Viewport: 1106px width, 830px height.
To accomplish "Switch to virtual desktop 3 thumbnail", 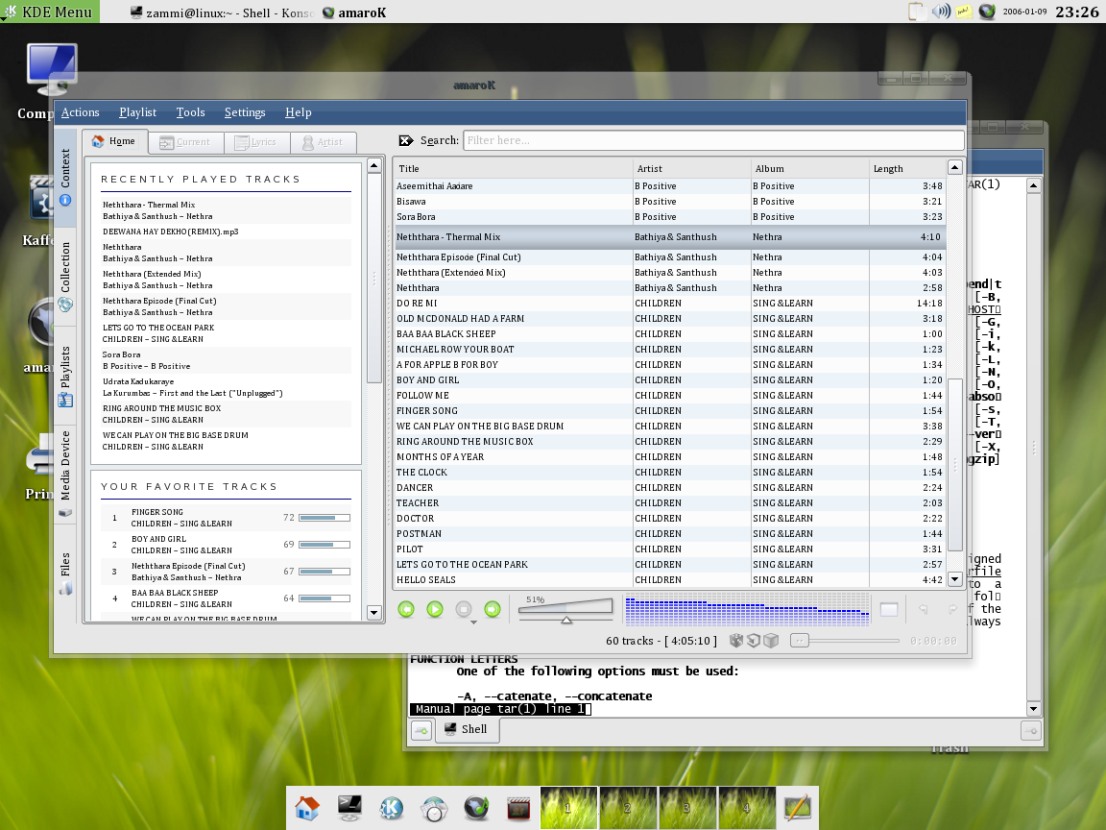I will click(x=687, y=807).
